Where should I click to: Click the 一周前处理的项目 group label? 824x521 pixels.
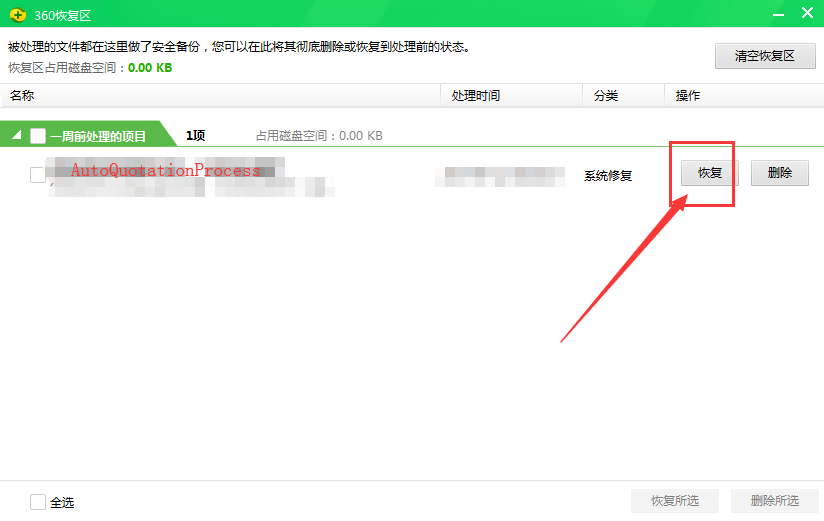[x=98, y=136]
